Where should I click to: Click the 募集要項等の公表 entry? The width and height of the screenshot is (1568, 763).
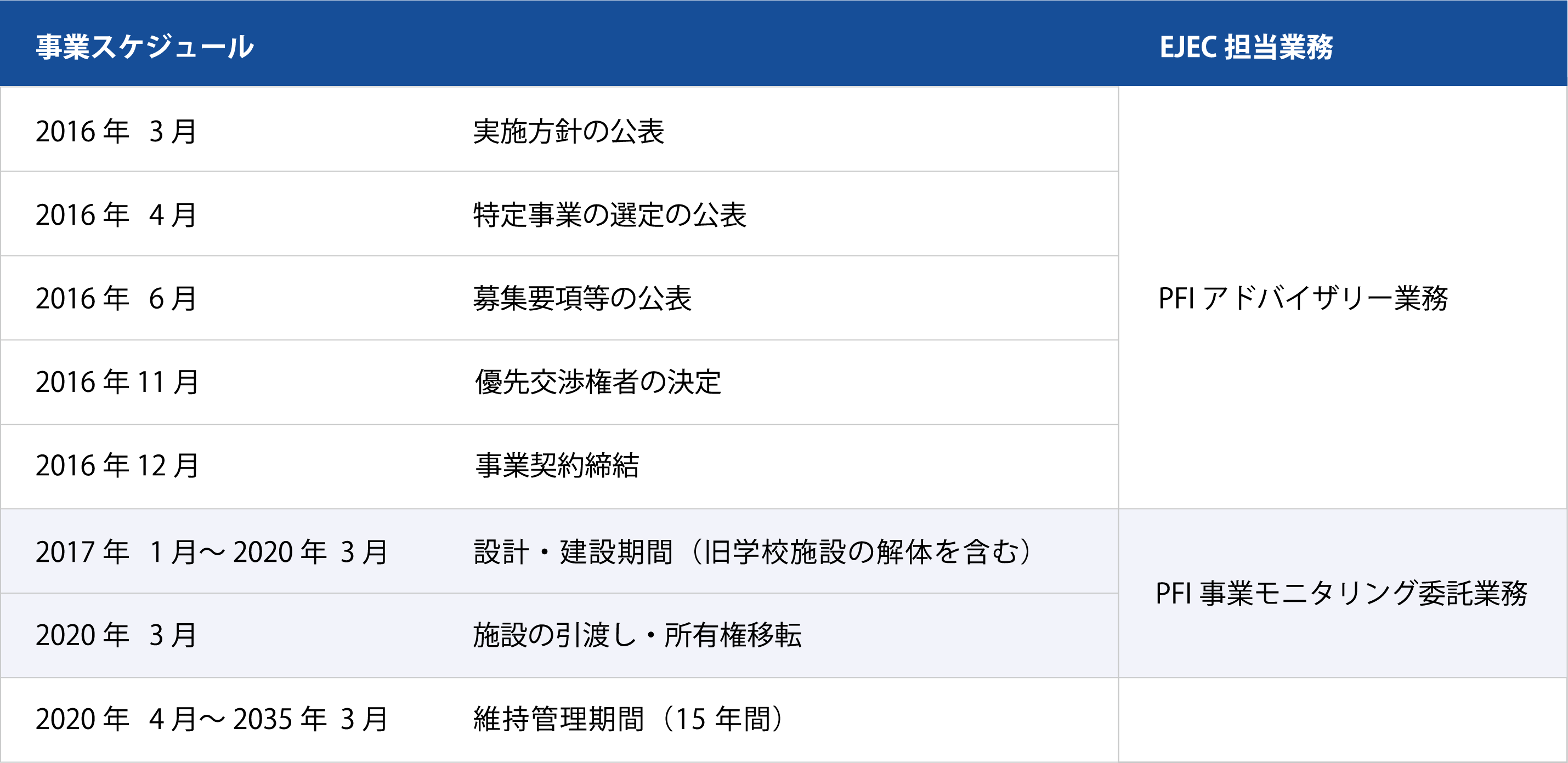point(582,298)
